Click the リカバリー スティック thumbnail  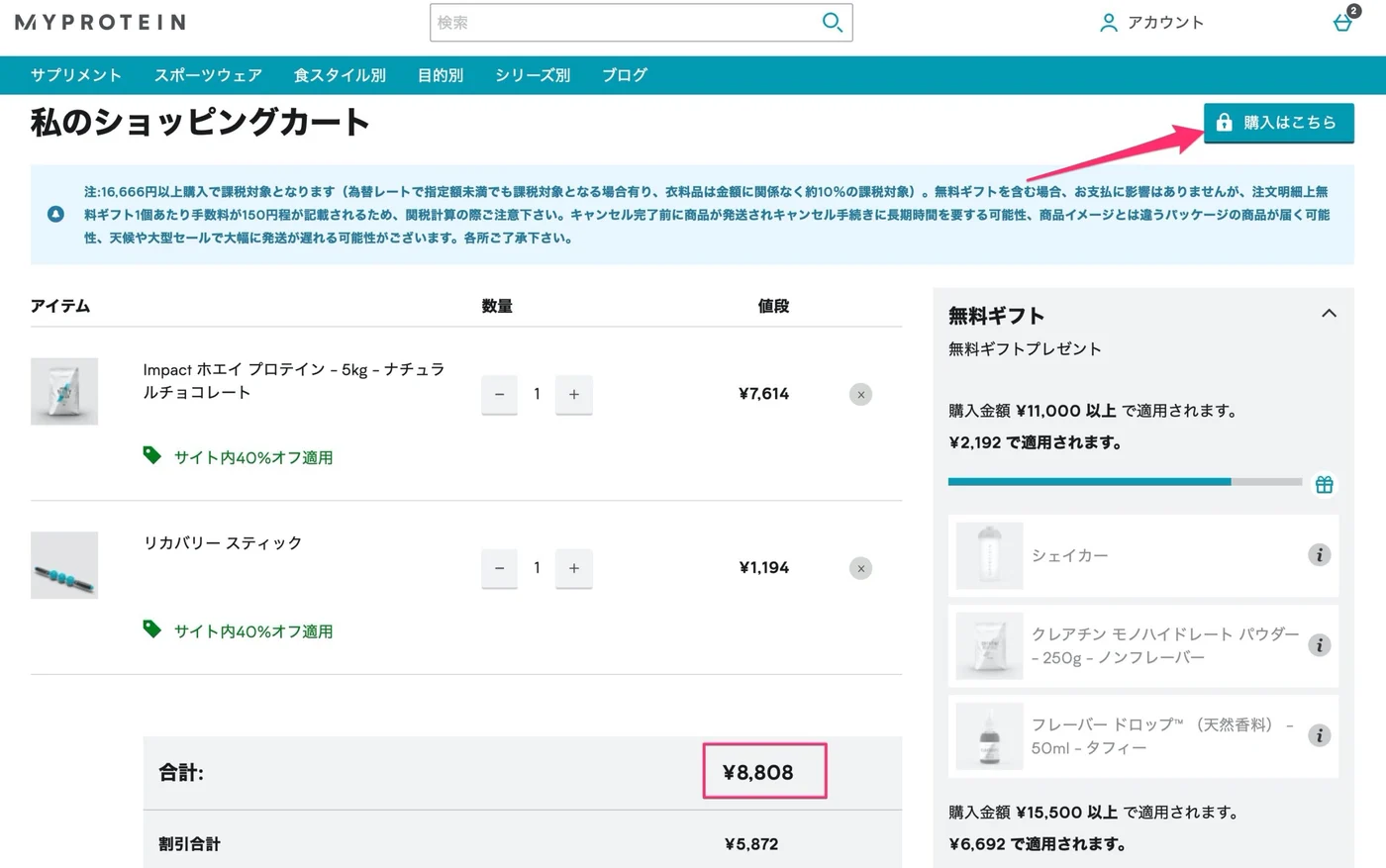64,565
